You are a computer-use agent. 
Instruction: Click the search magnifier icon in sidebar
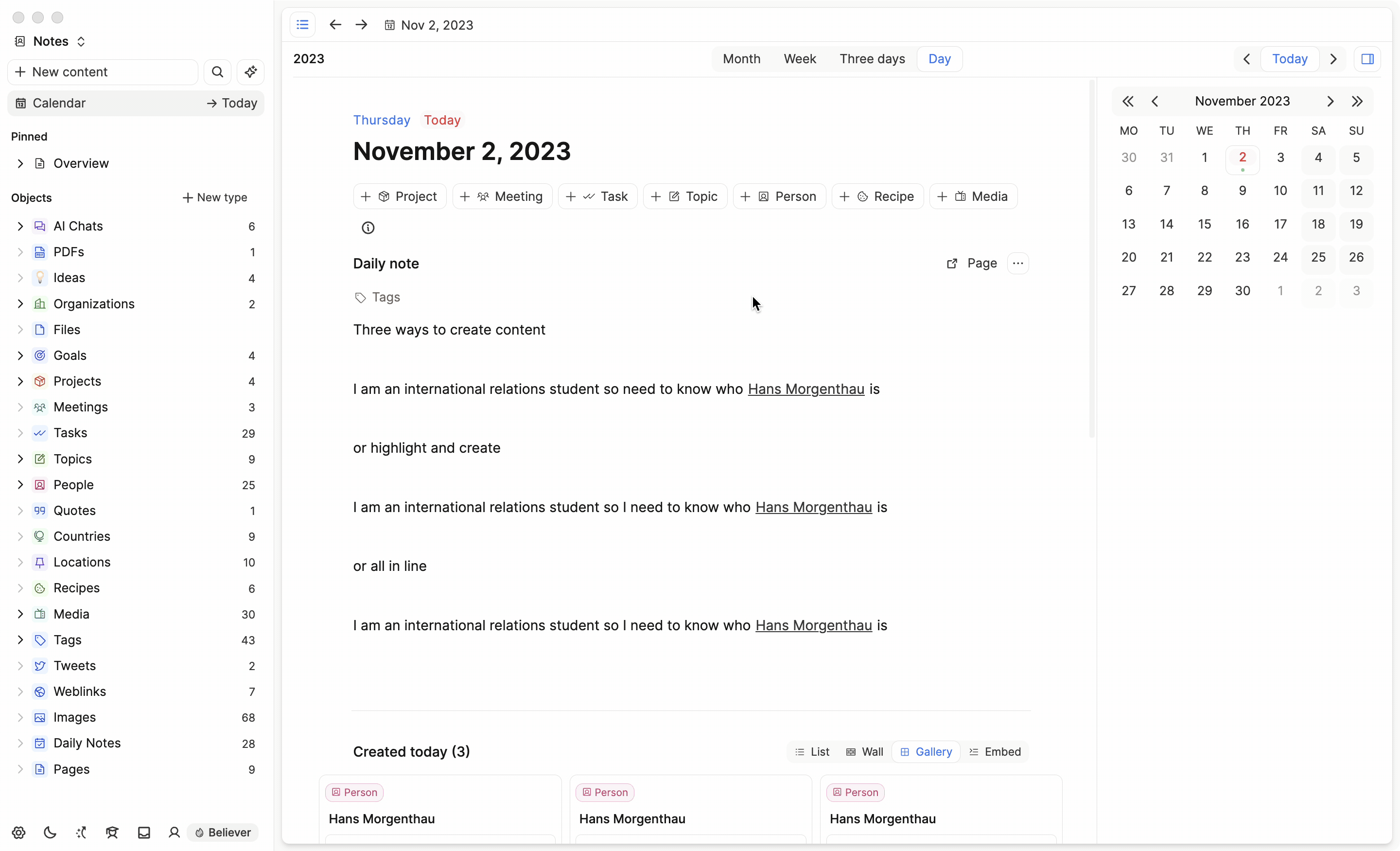(x=217, y=71)
